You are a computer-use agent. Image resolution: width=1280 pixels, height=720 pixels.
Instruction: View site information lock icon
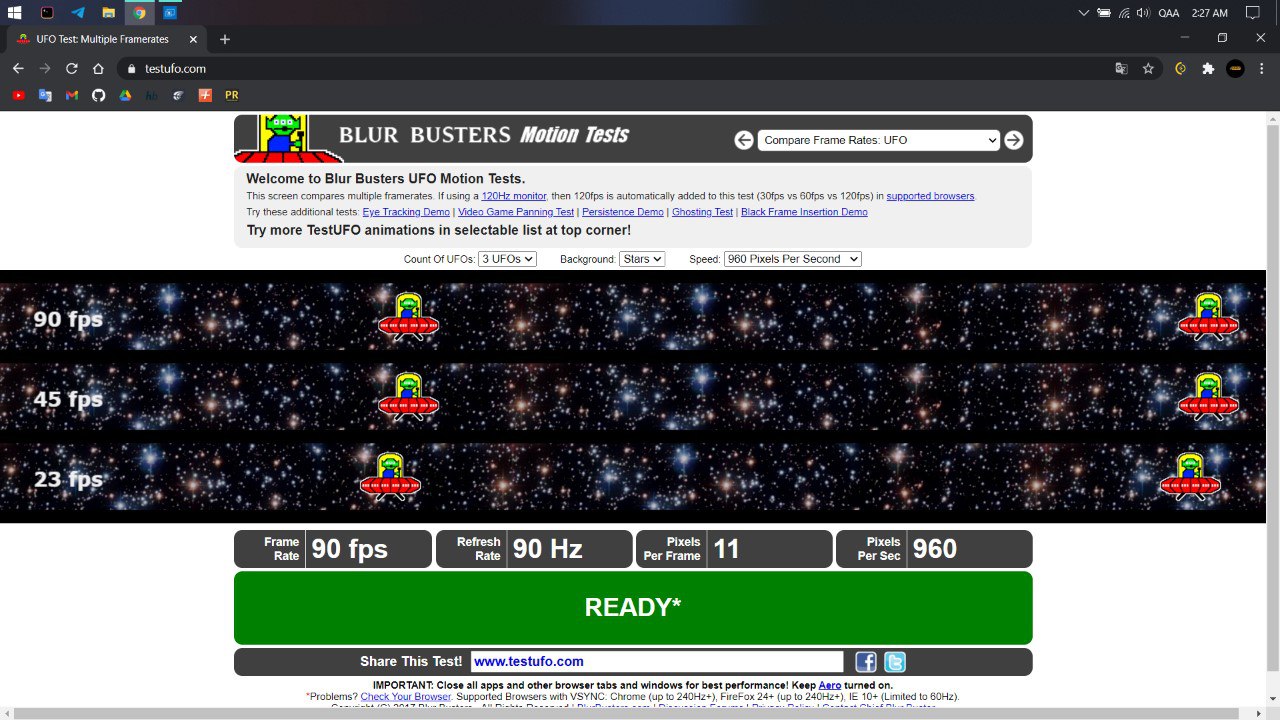129,69
